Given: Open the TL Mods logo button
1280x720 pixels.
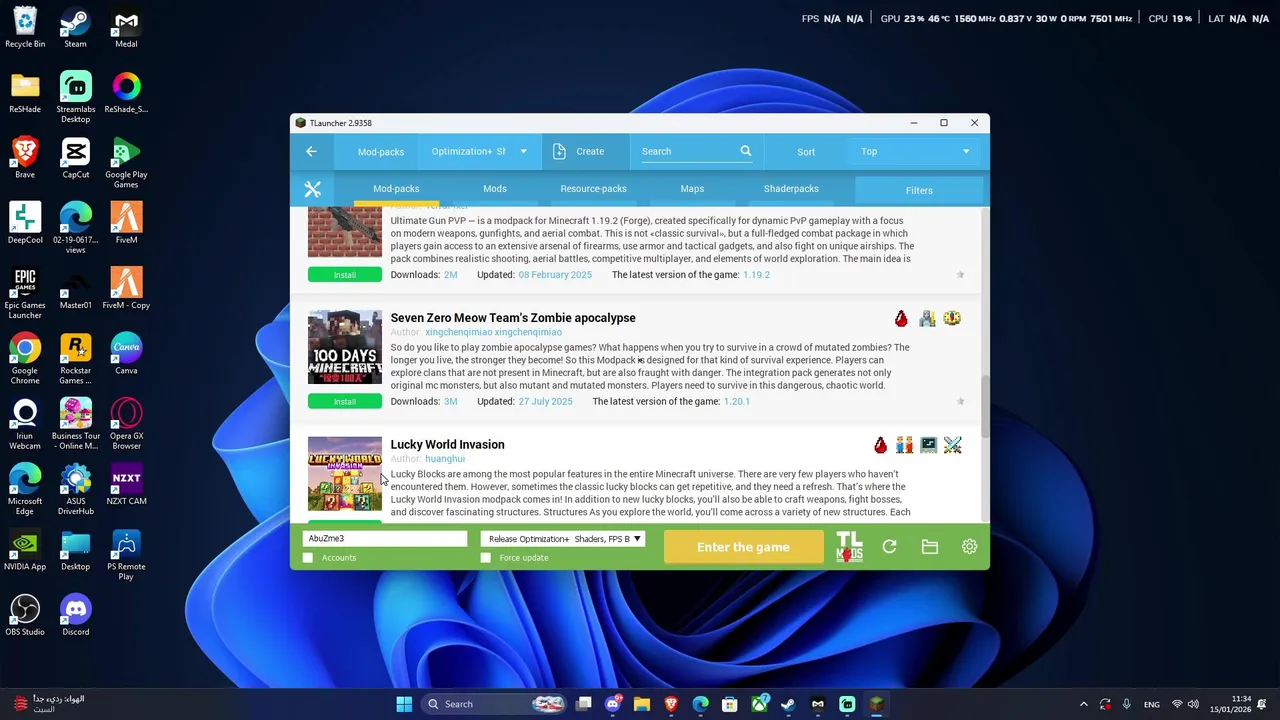Looking at the screenshot, I should pyautogui.click(x=849, y=547).
